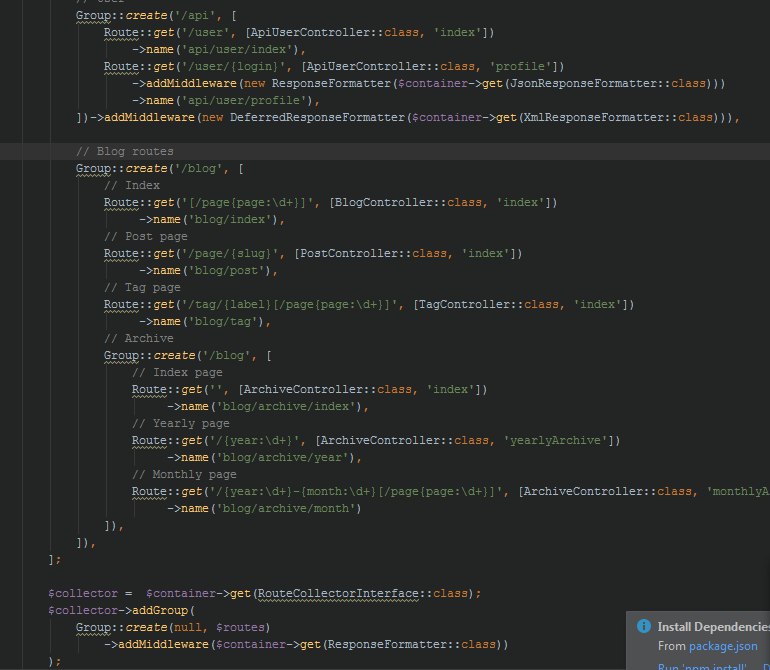Click PostController class reference

pos(349,253)
